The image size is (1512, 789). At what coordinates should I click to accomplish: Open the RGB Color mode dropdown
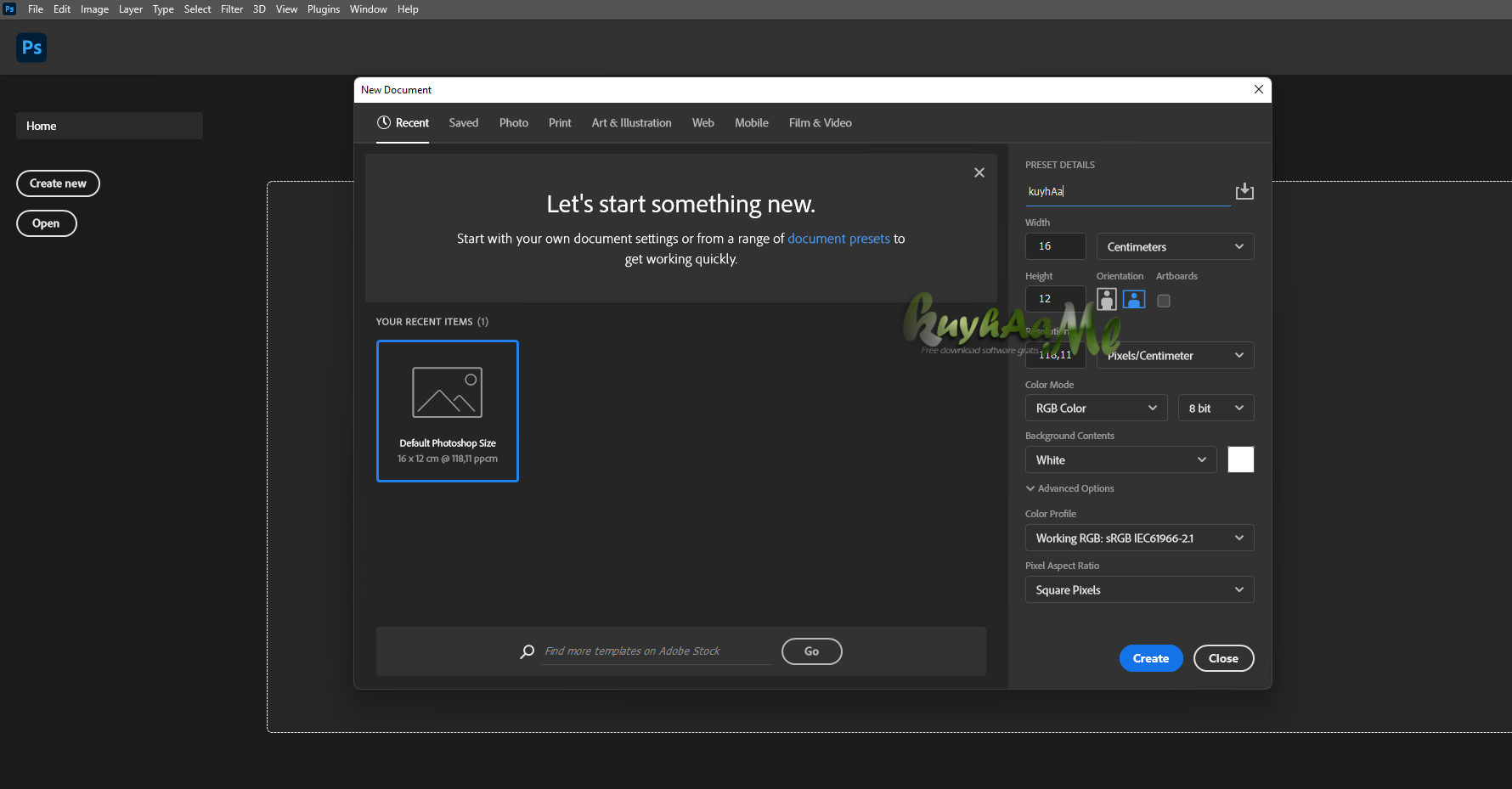pyautogui.click(x=1096, y=408)
